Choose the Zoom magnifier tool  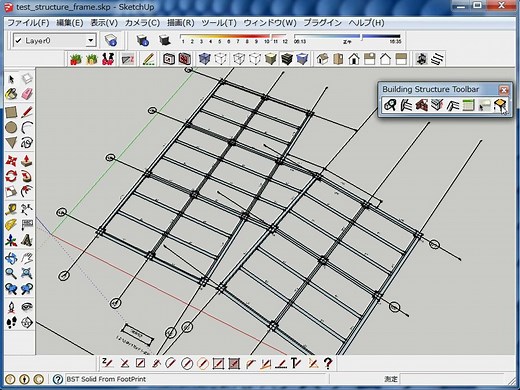[11, 274]
